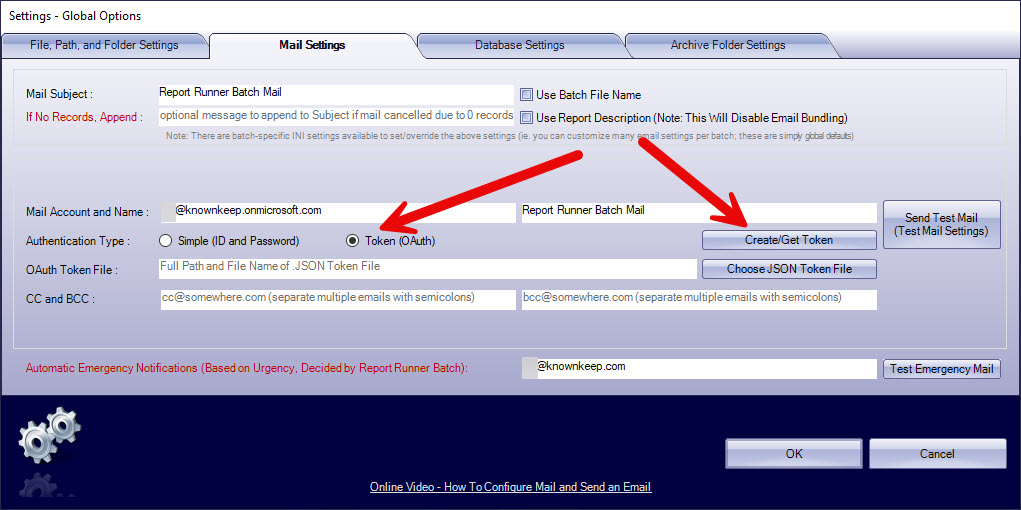Focus the OAuth Token File path field
This screenshot has height=510, width=1021.
click(x=427, y=268)
